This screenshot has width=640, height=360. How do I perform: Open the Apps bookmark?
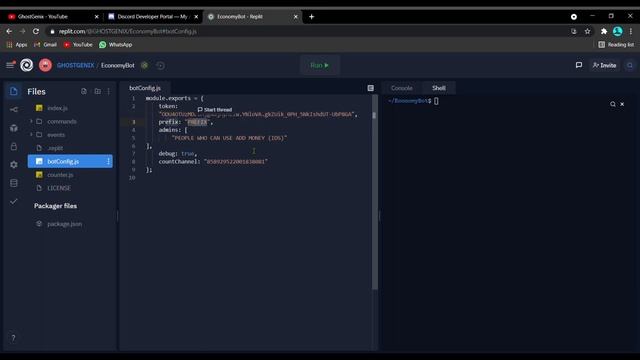tap(17, 45)
